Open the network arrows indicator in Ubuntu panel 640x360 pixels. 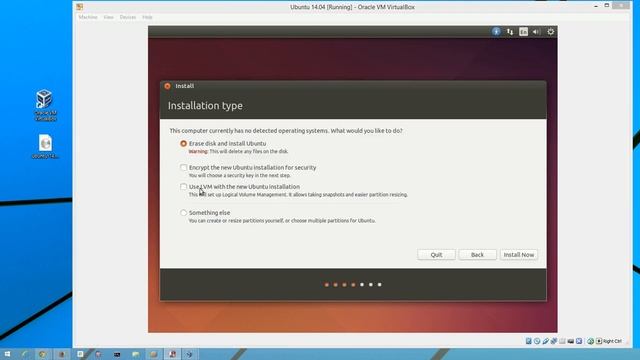tap(510, 31)
